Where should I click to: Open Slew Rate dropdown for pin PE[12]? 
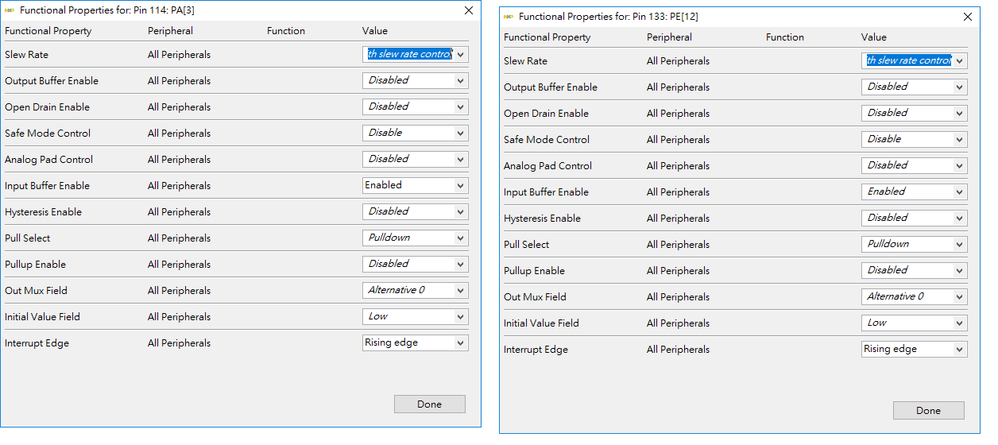coord(960,61)
